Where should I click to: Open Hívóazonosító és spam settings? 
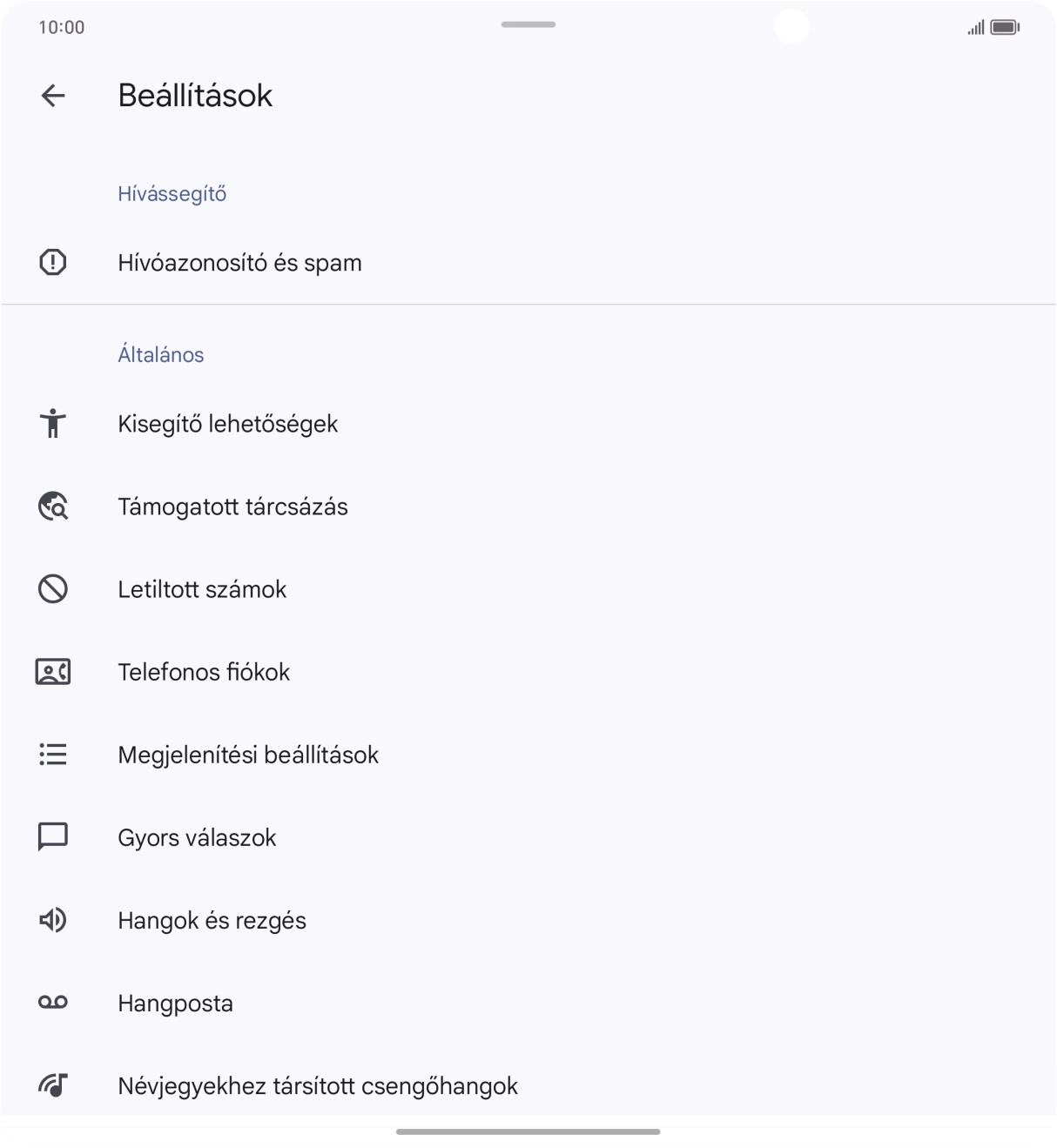240,262
